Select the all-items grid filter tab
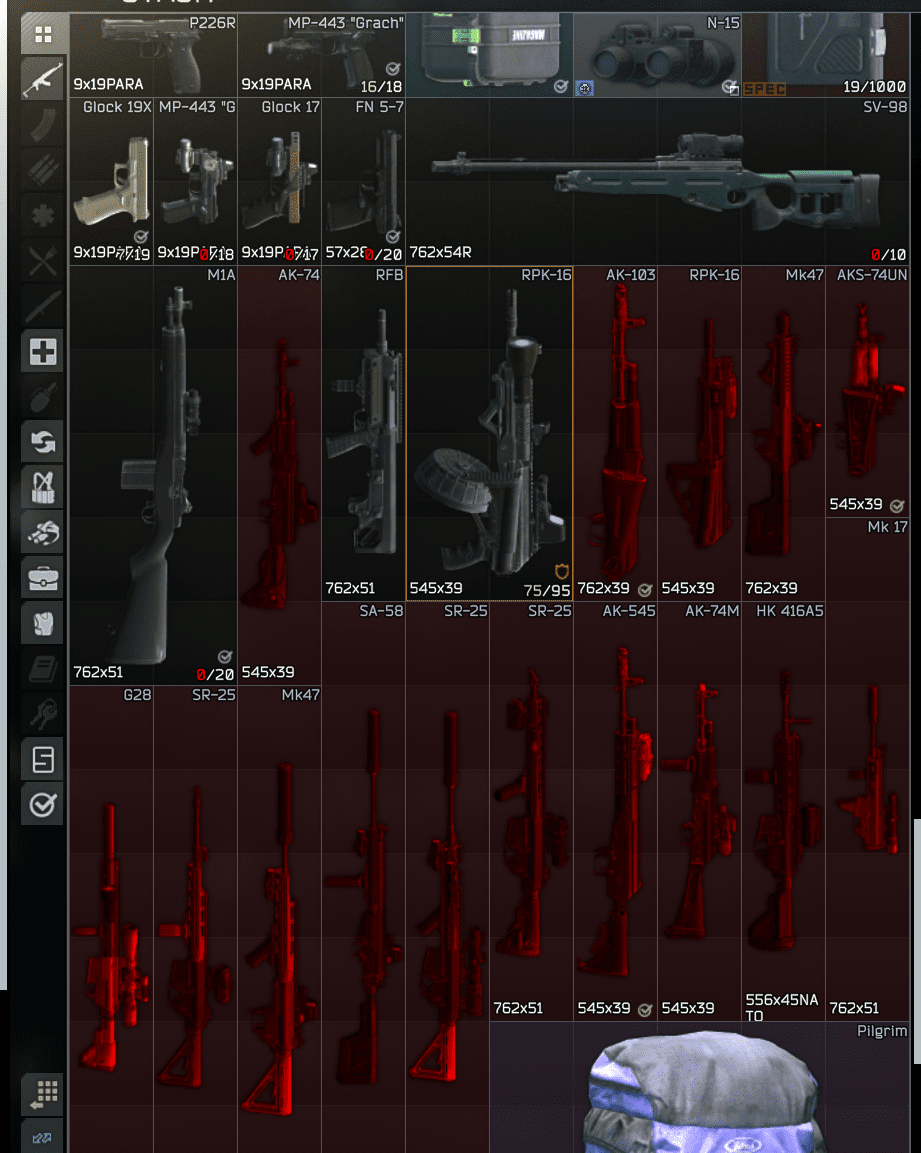921x1153 pixels. [x=43, y=35]
